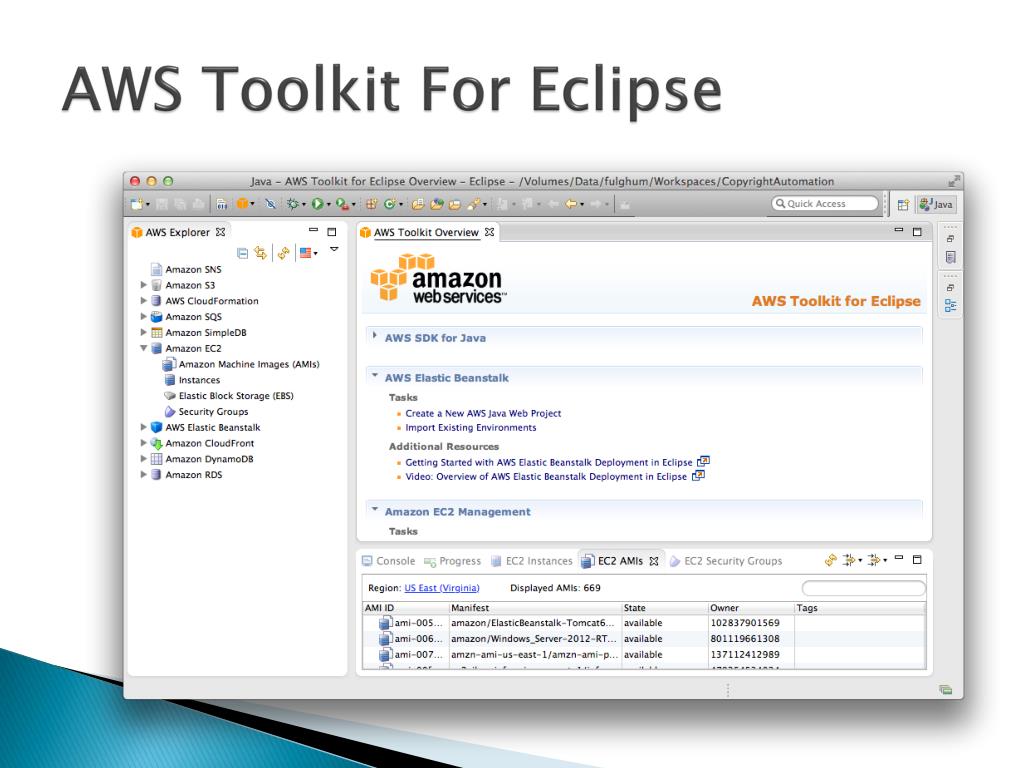
Task: Expand the AWS Elastic Beanstalk tree node
Action: (x=144, y=427)
